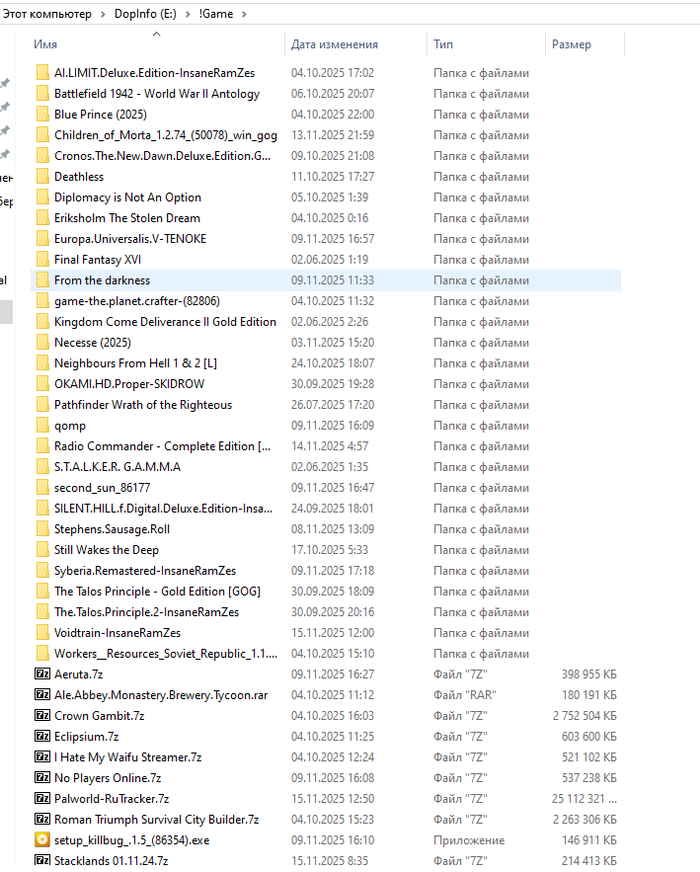Navigate to Этот компьютер in address bar

point(46,14)
